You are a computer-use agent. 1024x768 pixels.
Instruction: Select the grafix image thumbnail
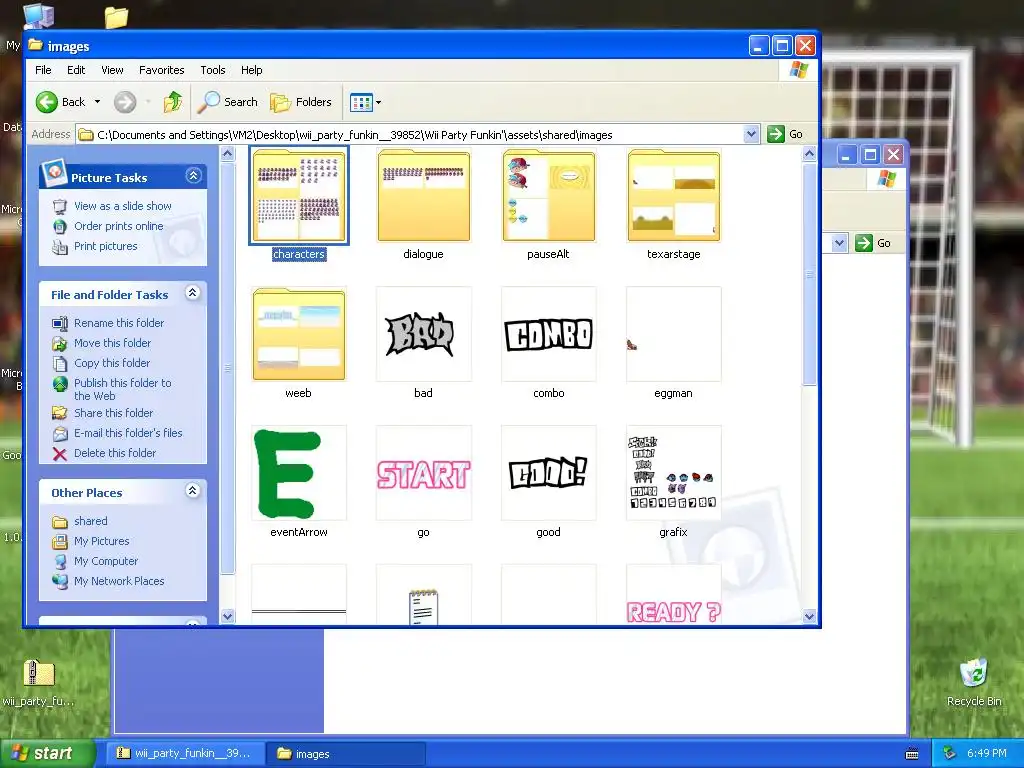pyautogui.click(x=673, y=473)
